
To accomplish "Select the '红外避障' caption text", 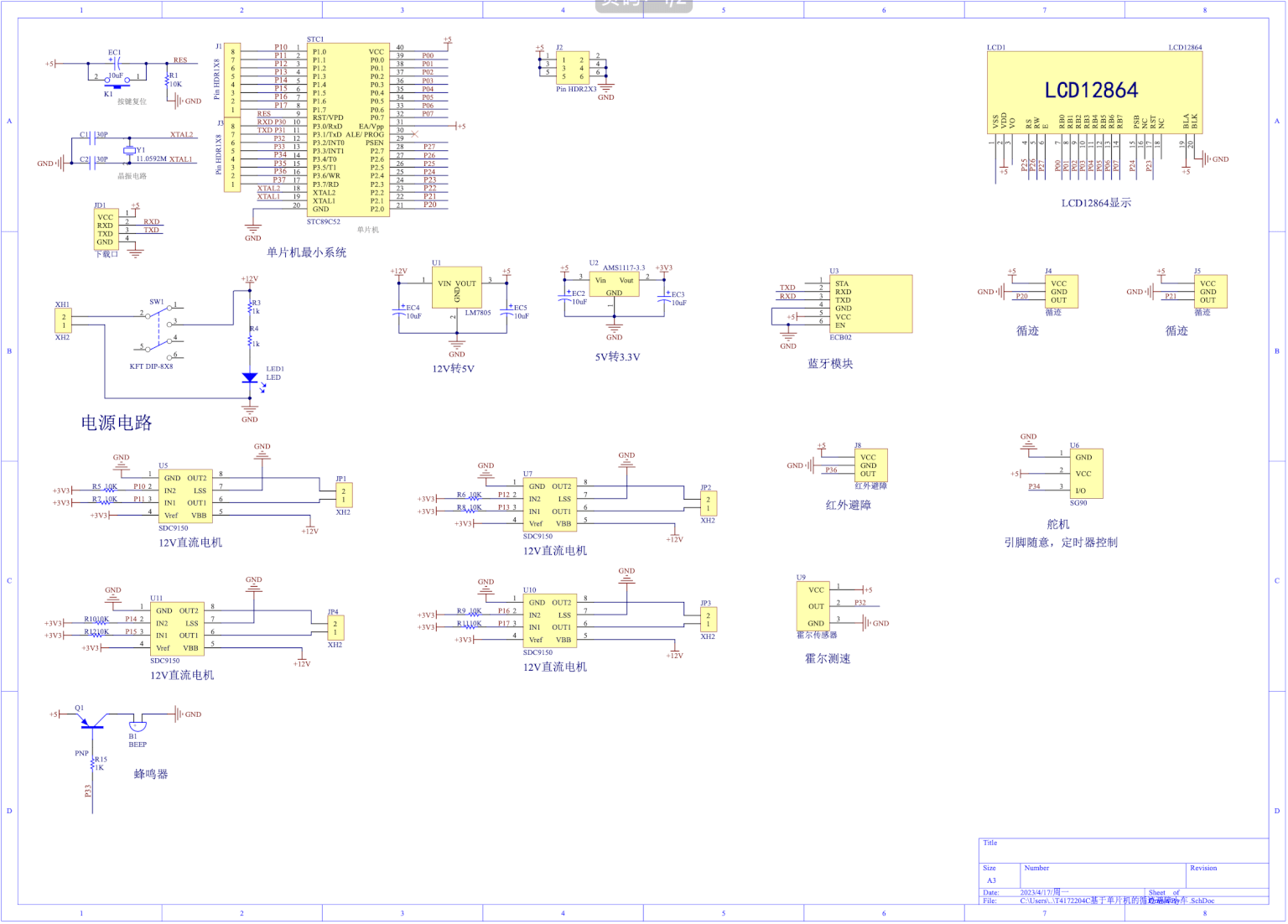I will point(848,506).
